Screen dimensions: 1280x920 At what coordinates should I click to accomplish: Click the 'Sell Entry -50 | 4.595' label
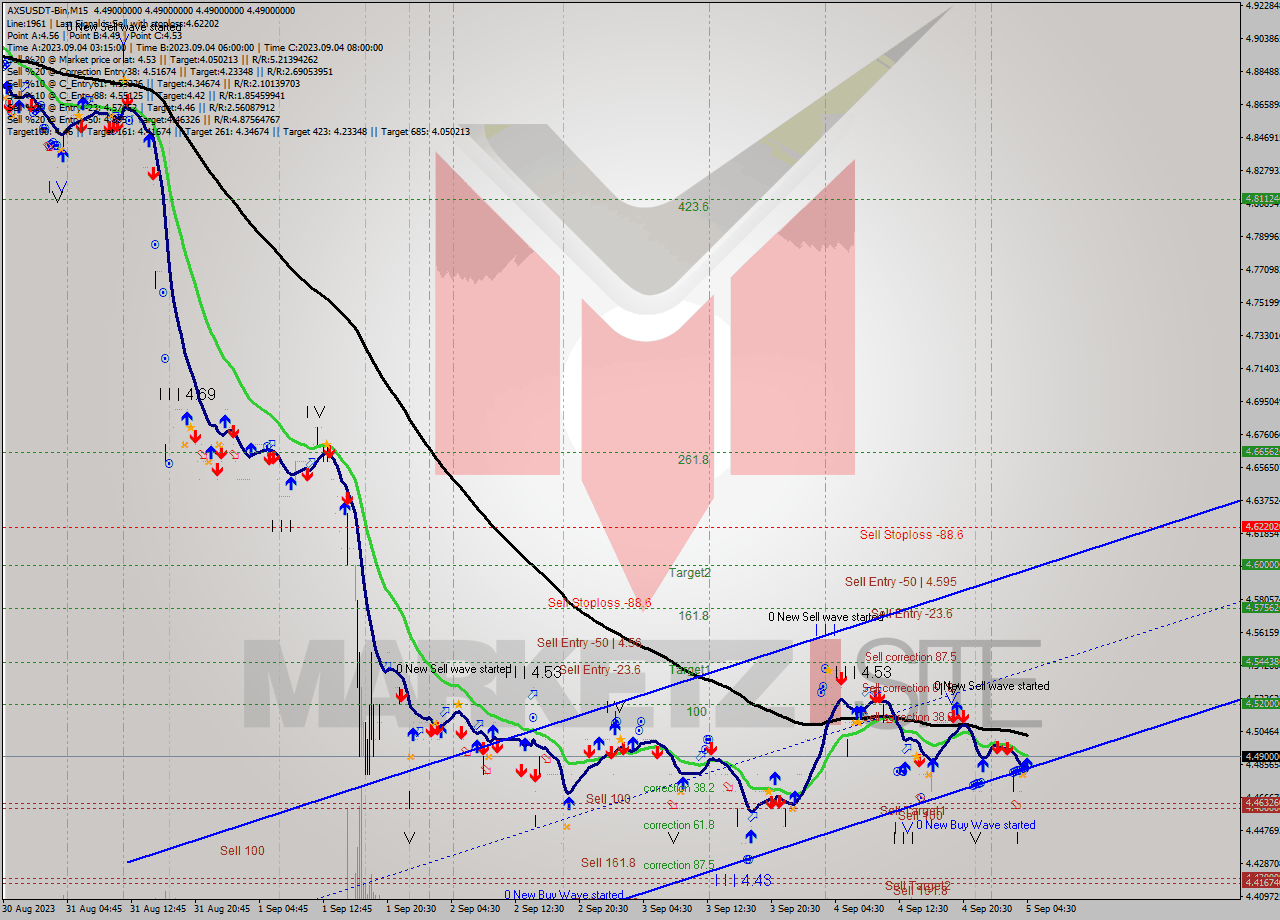901,582
